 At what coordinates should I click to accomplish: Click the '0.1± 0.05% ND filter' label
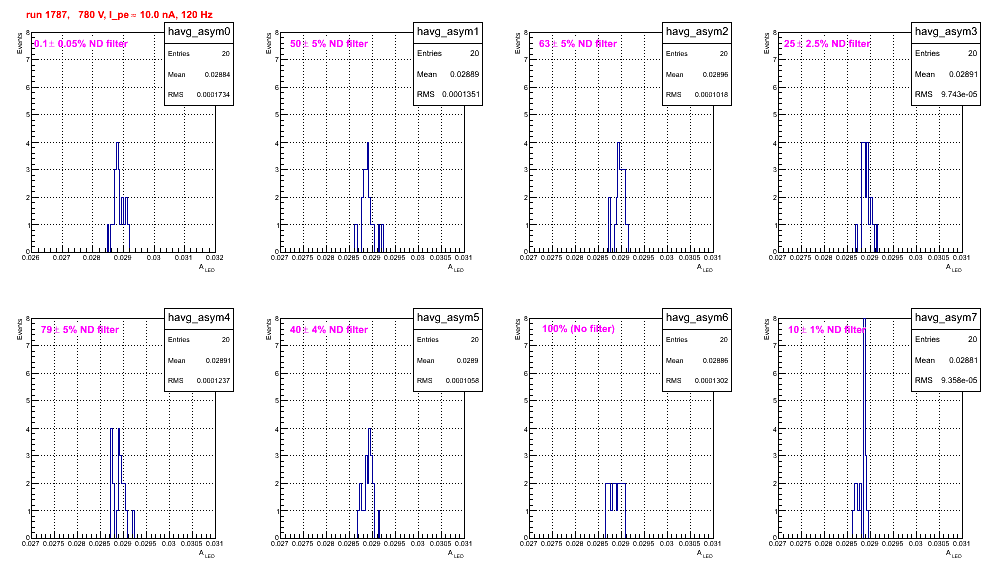click(81, 44)
